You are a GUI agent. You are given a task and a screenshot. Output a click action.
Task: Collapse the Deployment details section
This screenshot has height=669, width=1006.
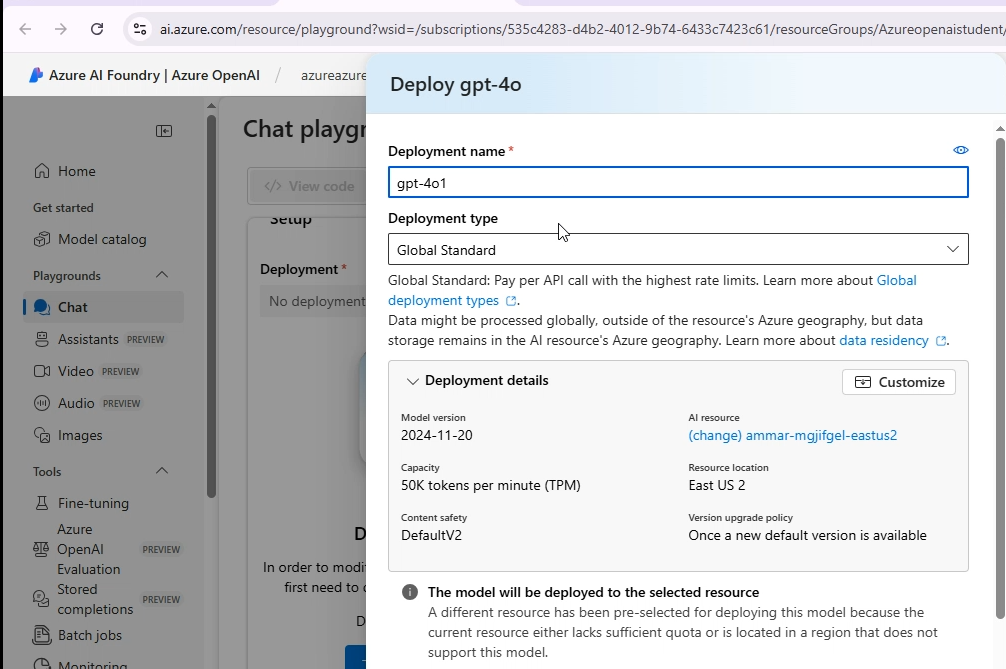click(x=412, y=381)
